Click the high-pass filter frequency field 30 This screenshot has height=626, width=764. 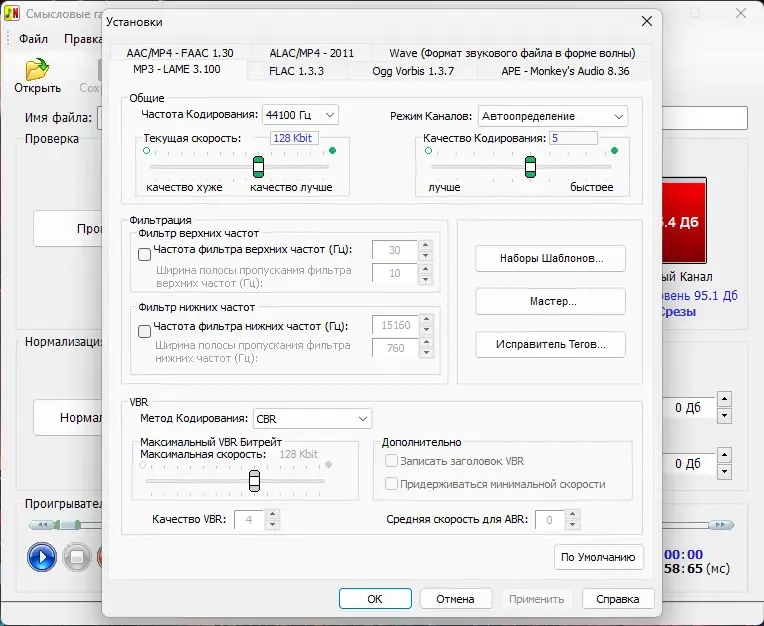click(395, 250)
